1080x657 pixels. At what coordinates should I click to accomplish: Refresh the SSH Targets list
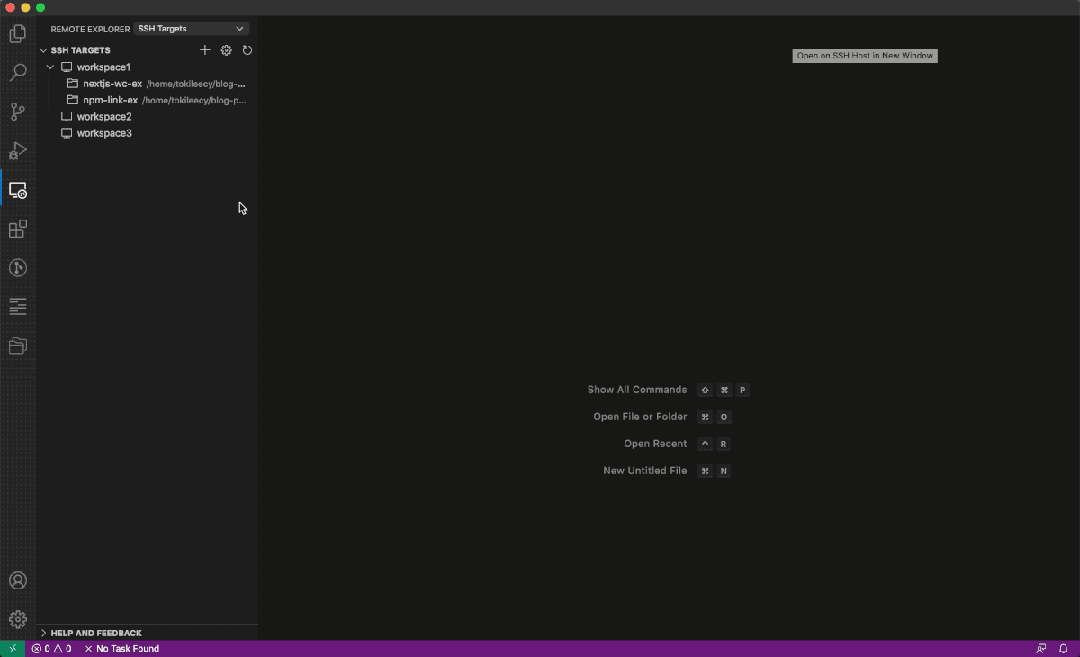[x=247, y=49]
